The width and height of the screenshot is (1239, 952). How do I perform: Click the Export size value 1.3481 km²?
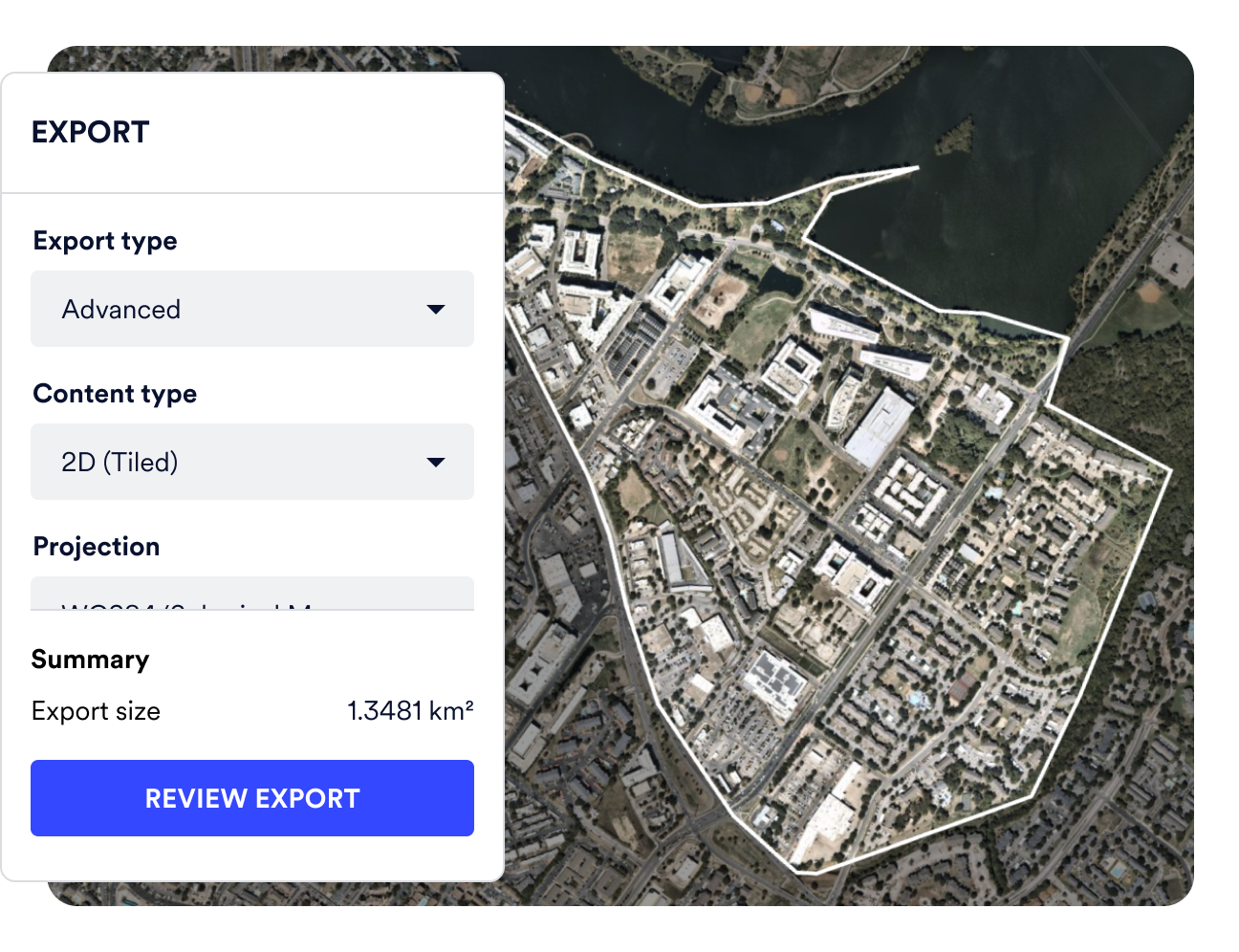[412, 710]
